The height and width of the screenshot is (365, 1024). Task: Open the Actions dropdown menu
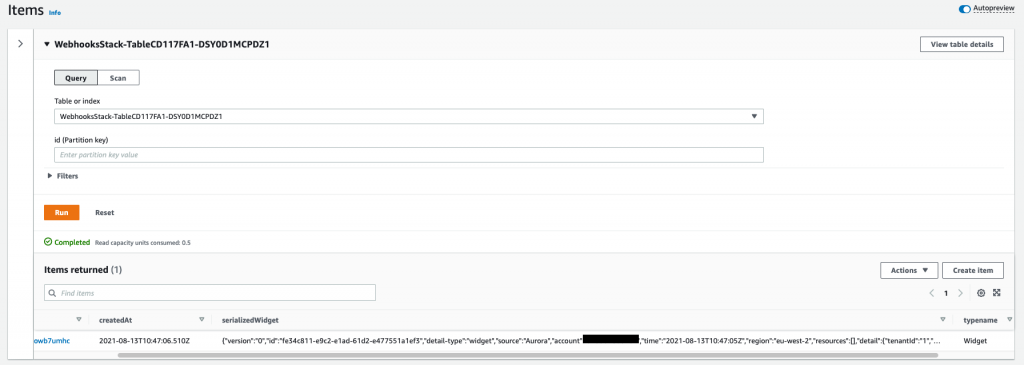909,270
